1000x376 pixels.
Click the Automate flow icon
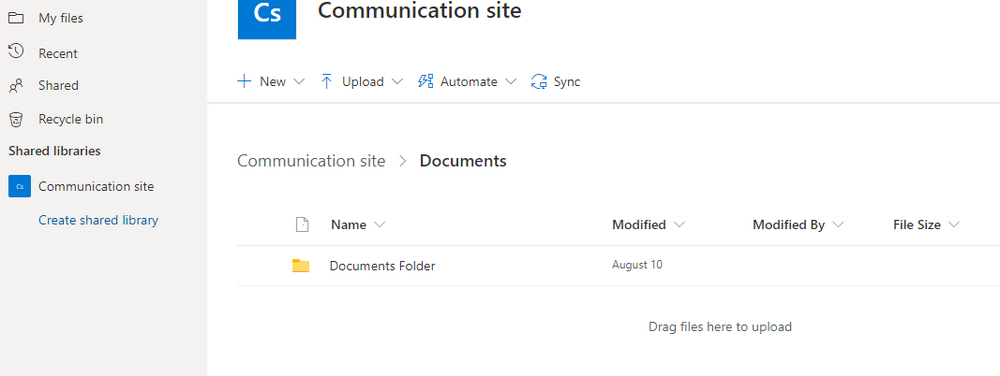pos(425,81)
